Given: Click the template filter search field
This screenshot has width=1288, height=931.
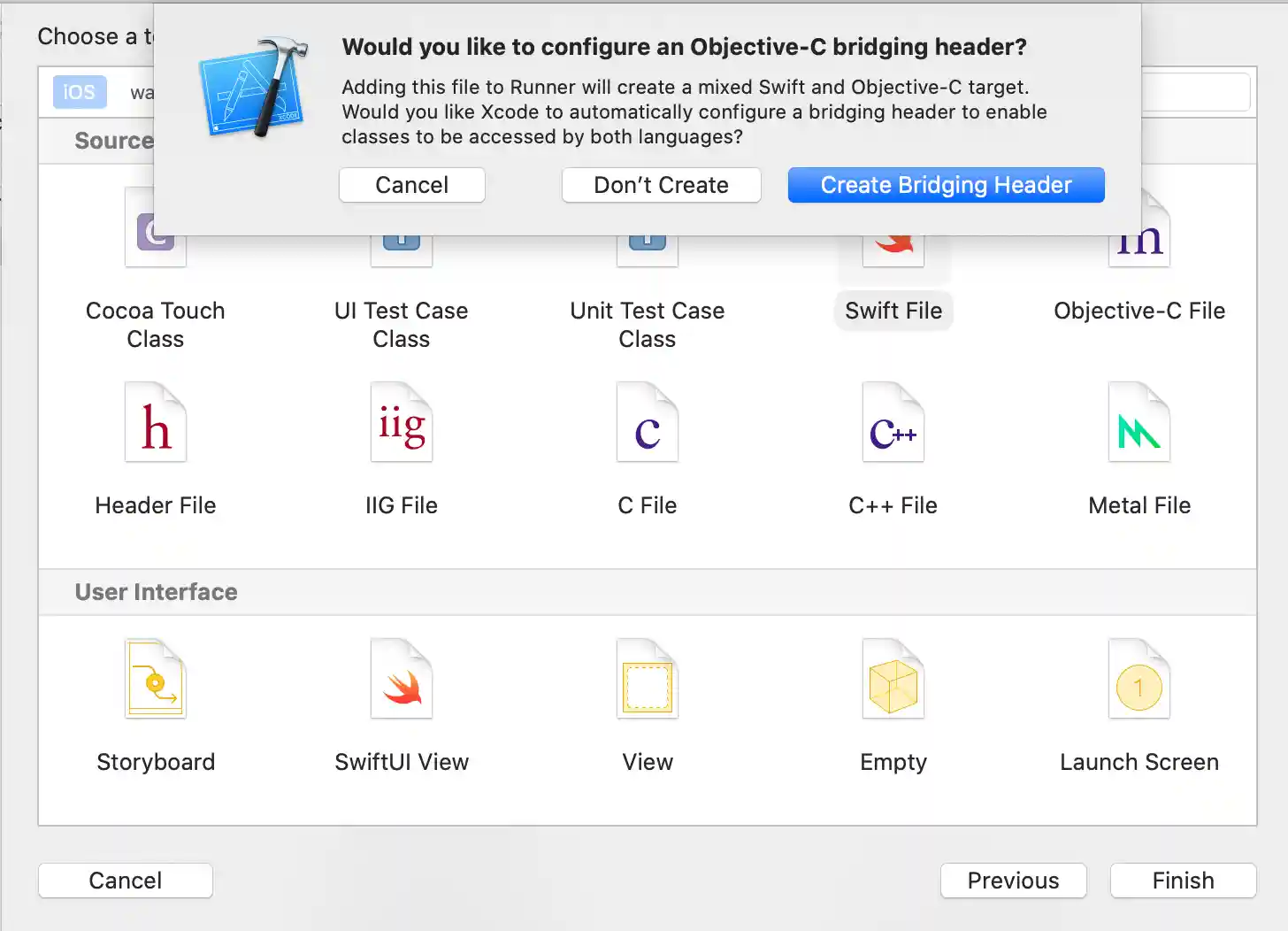Looking at the screenshot, I should tap(1194, 92).
